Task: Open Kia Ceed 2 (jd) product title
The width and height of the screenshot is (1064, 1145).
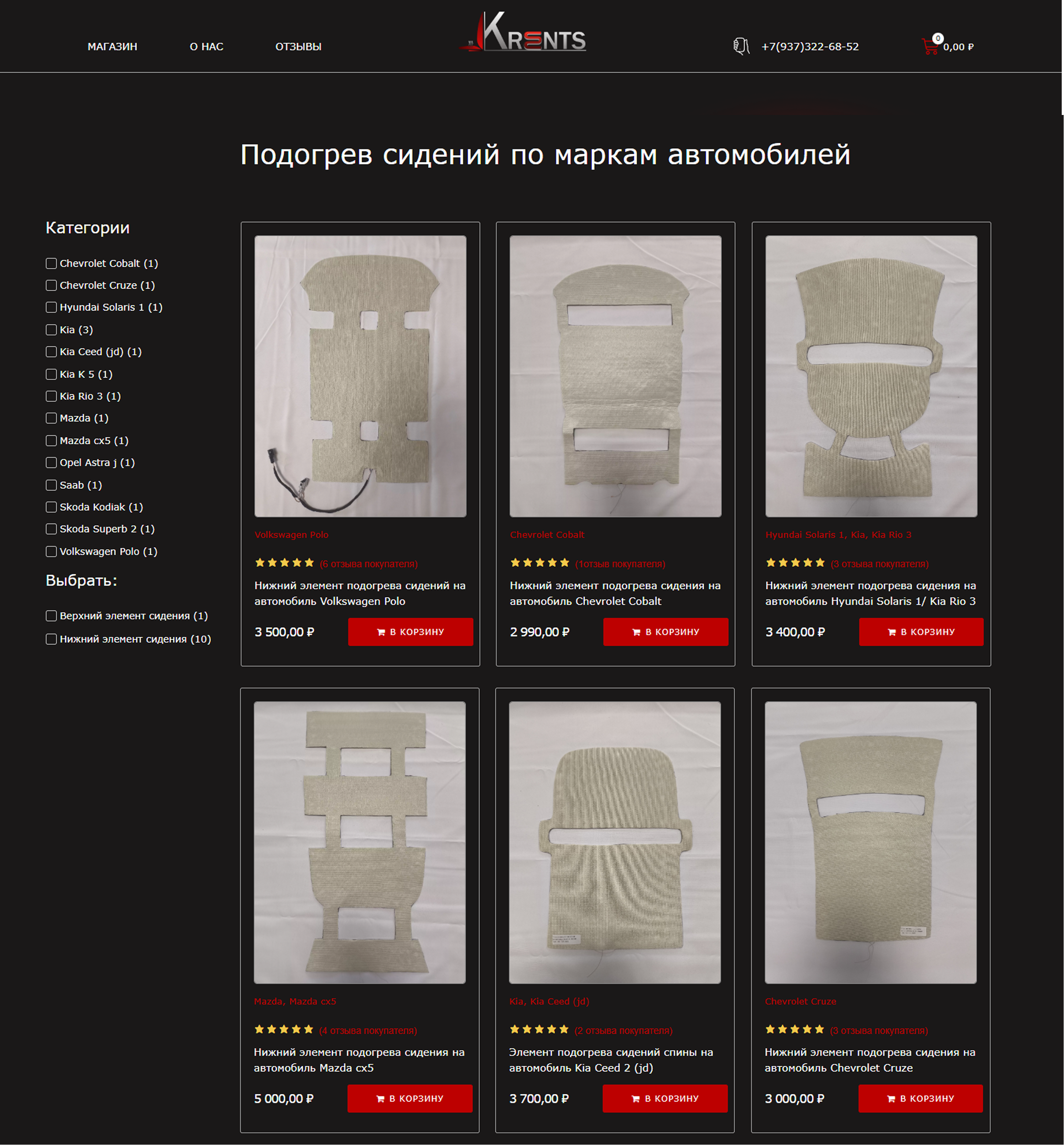Action: [x=610, y=1060]
